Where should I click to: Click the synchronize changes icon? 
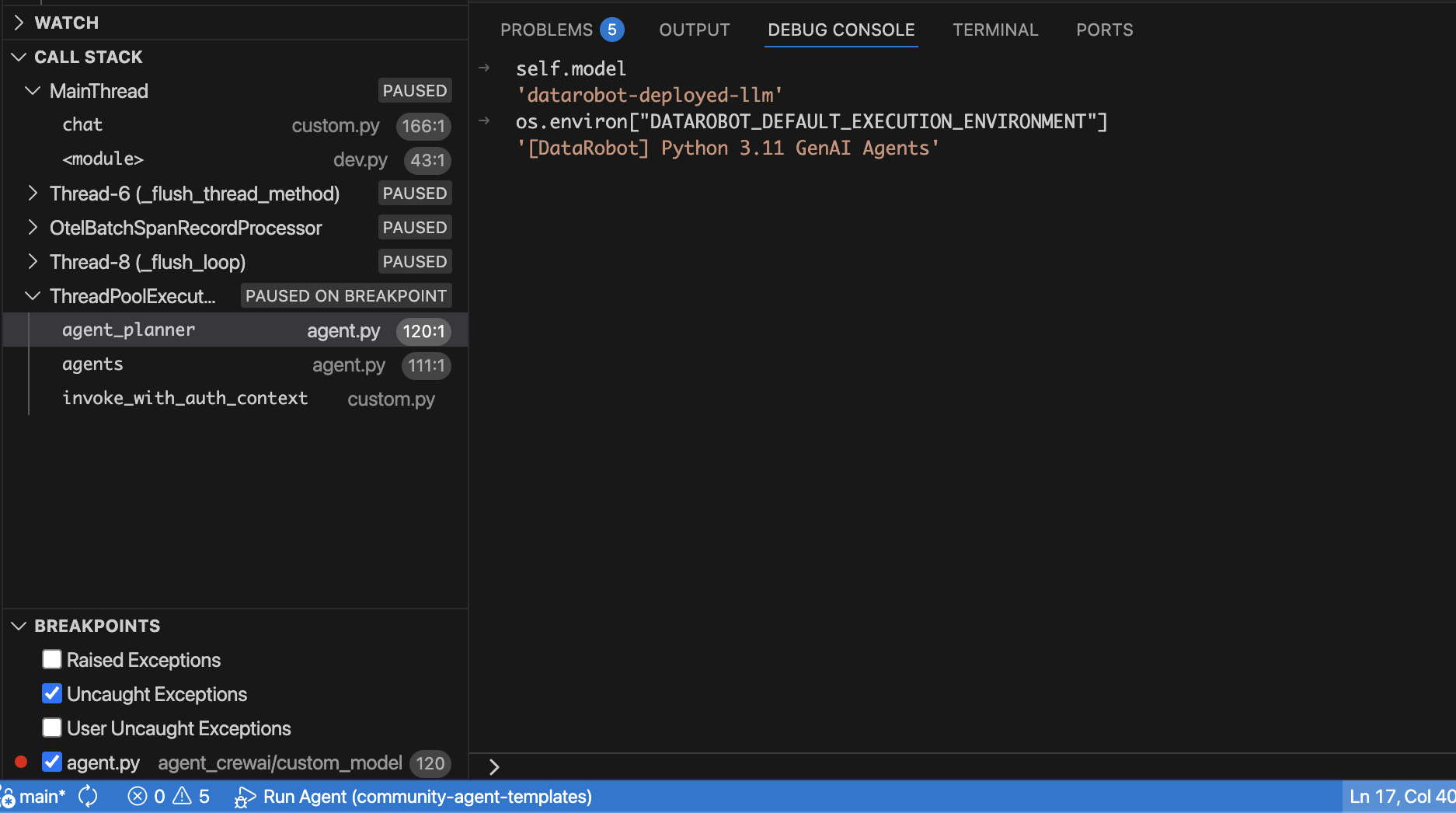pos(89,797)
